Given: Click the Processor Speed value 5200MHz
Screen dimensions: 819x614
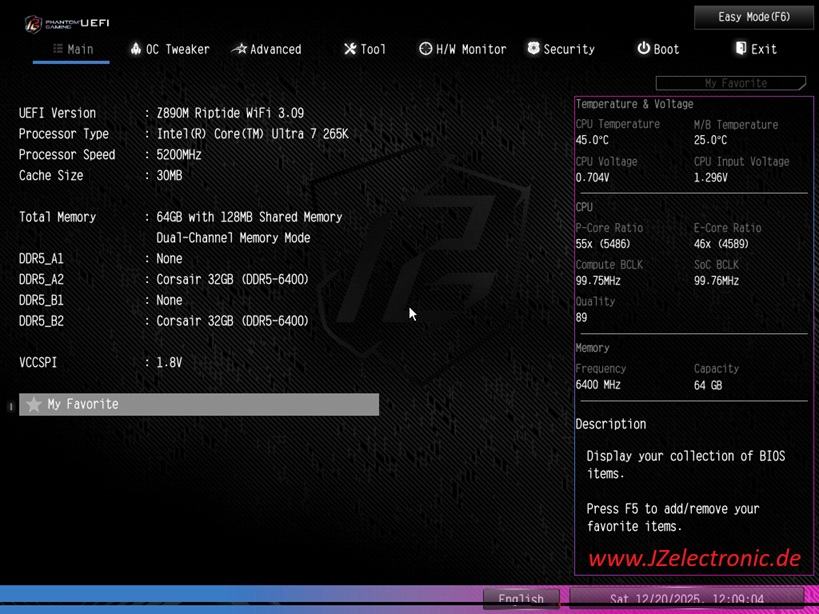Looking at the screenshot, I should click(x=179, y=155).
